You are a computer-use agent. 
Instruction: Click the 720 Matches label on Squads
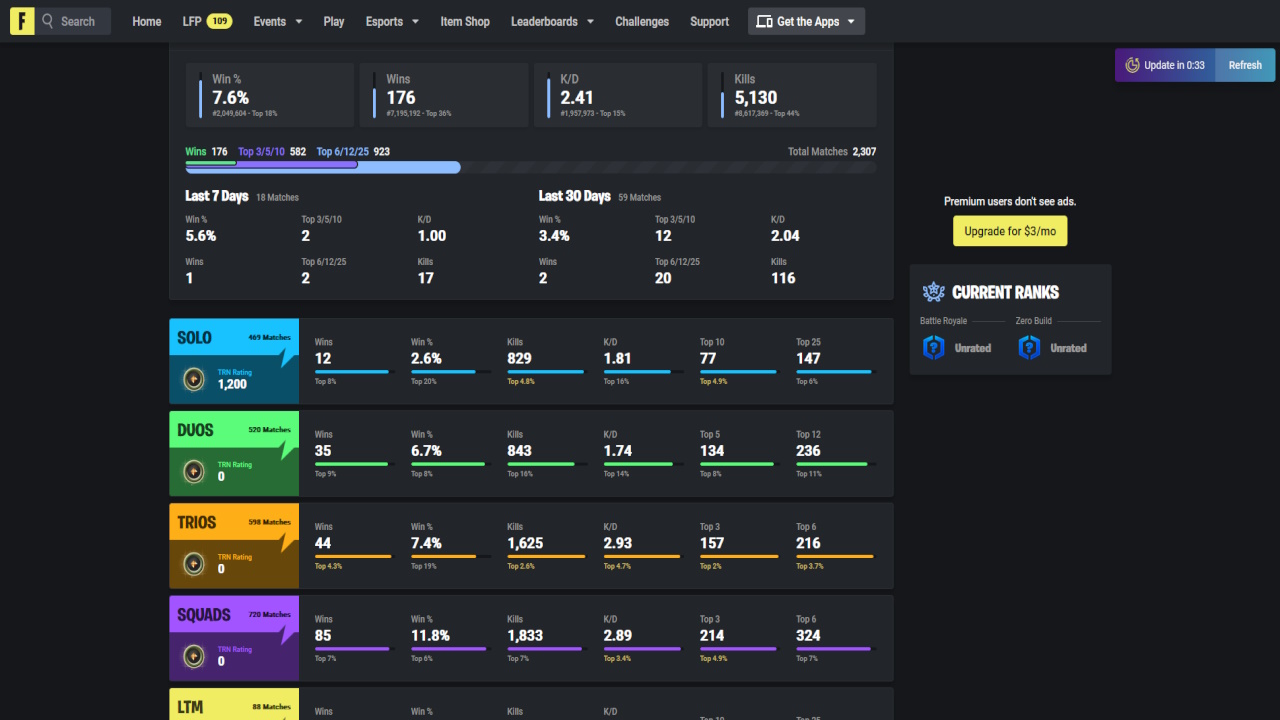pyautogui.click(x=269, y=614)
